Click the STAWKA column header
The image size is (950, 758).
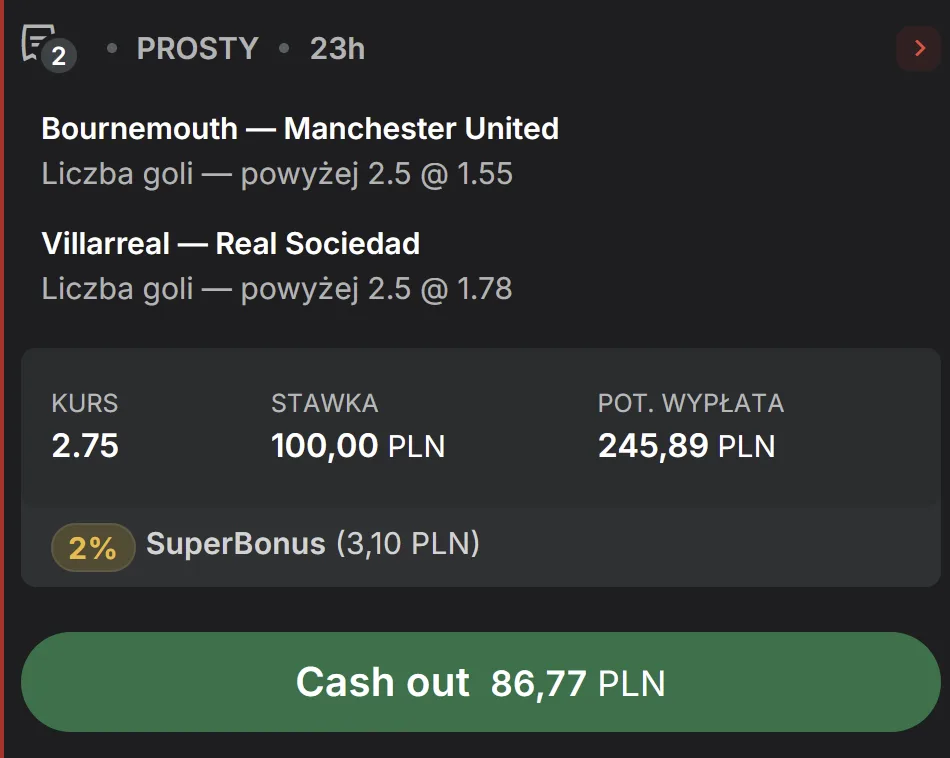pos(322,403)
